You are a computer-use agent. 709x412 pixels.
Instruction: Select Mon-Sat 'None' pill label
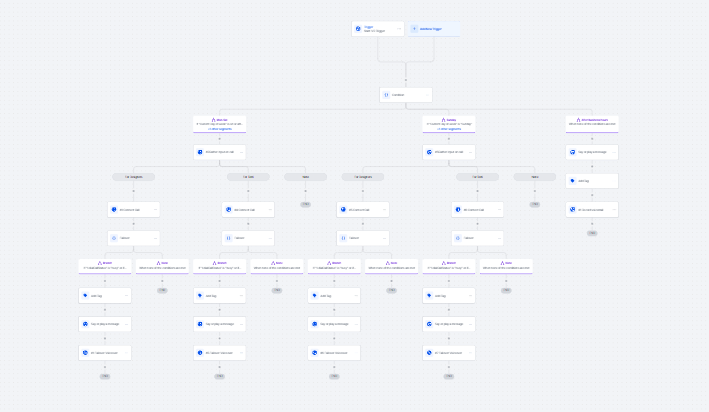(306, 177)
